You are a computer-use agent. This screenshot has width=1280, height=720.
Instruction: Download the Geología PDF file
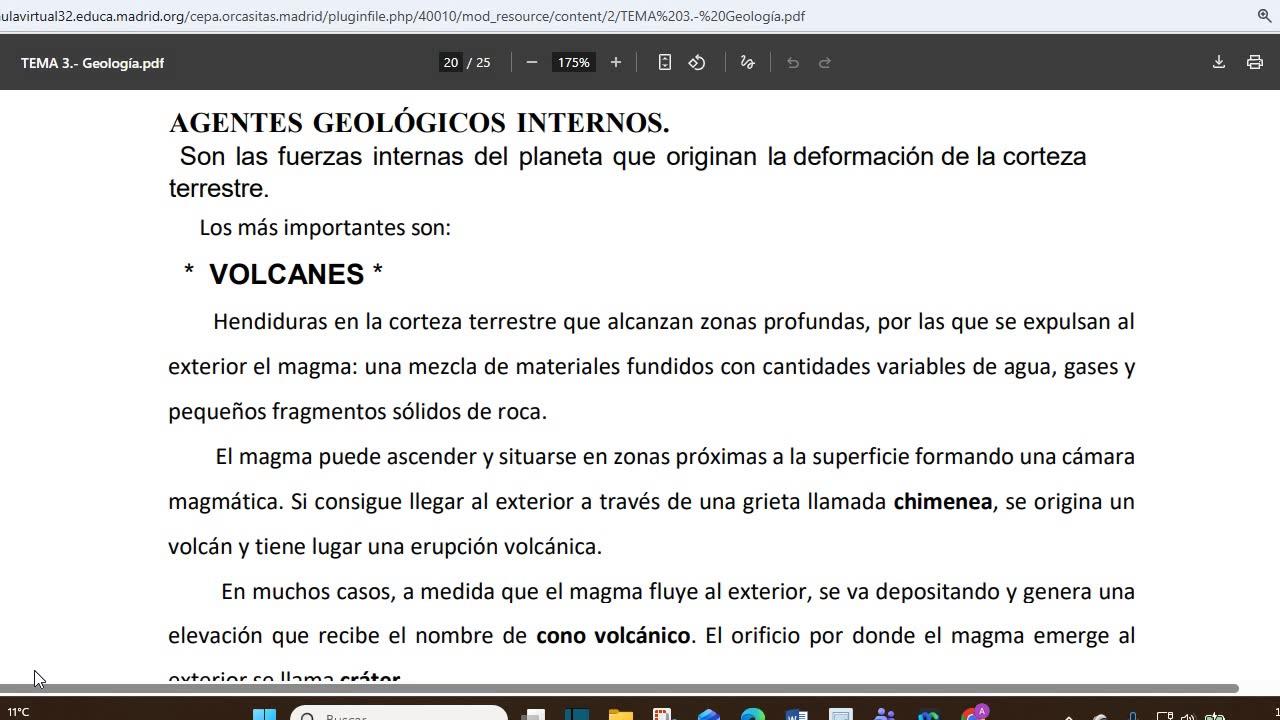1219,62
